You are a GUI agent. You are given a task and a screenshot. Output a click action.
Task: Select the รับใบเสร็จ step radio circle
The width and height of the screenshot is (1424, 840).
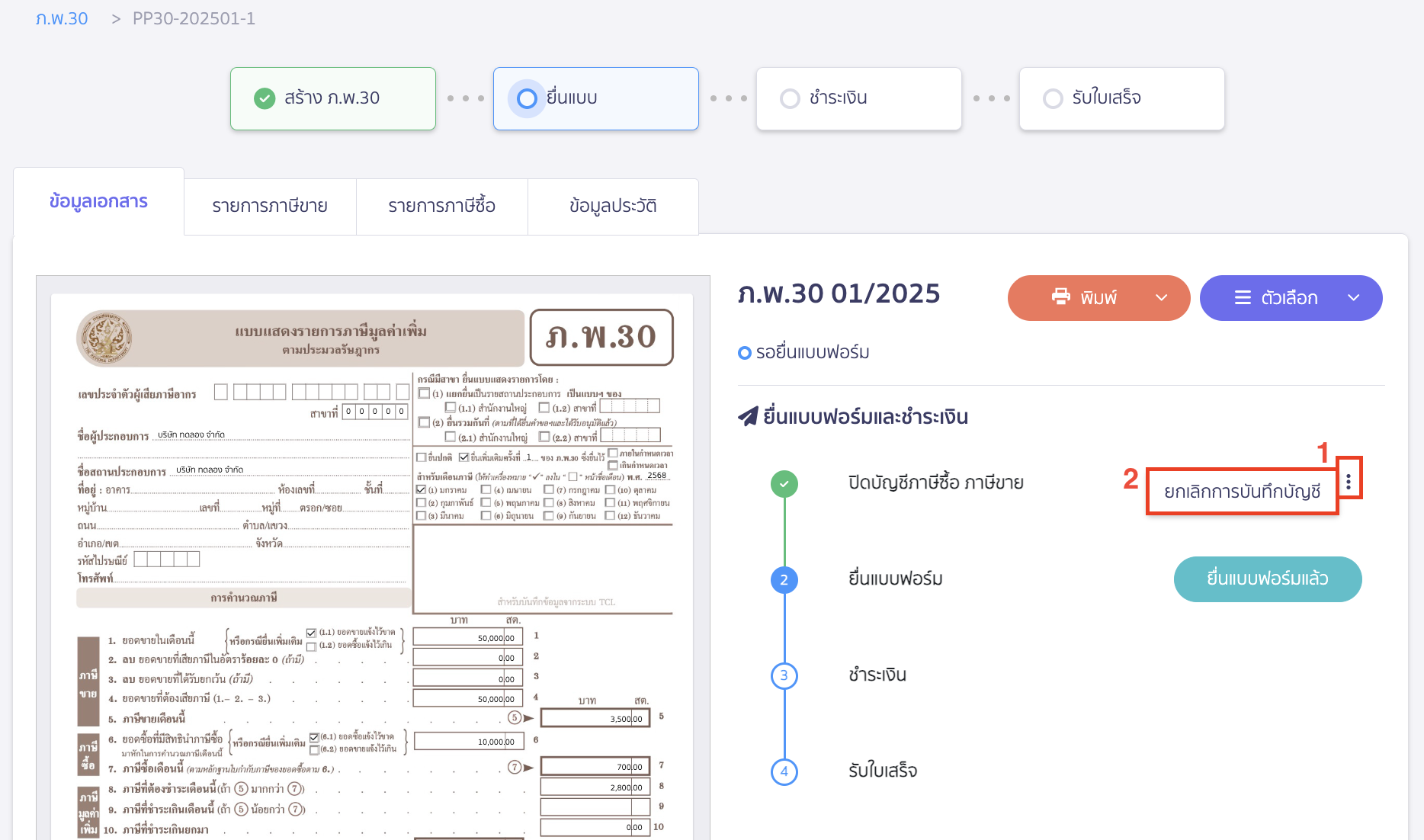1053,98
